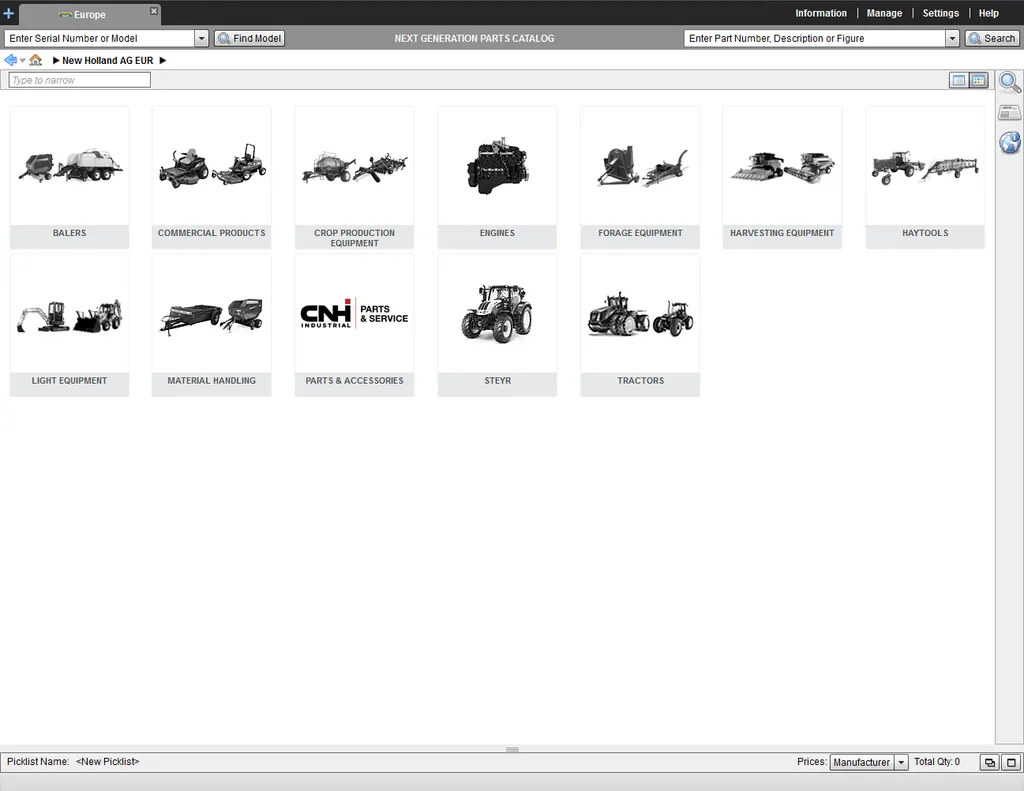
Task: Open the Information menu
Action: pyautogui.click(x=820, y=13)
